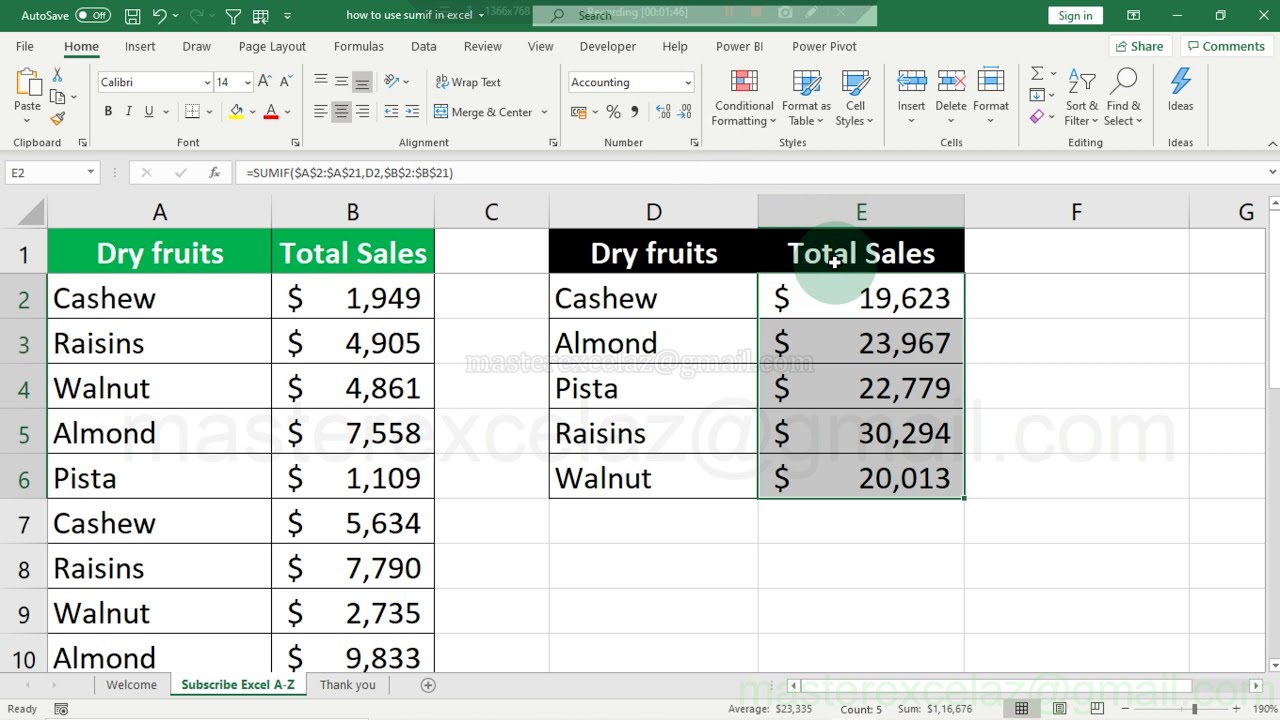The width and height of the screenshot is (1280, 720).
Task: Switch to the Insert ribbon tab
Action: (140, 46)
